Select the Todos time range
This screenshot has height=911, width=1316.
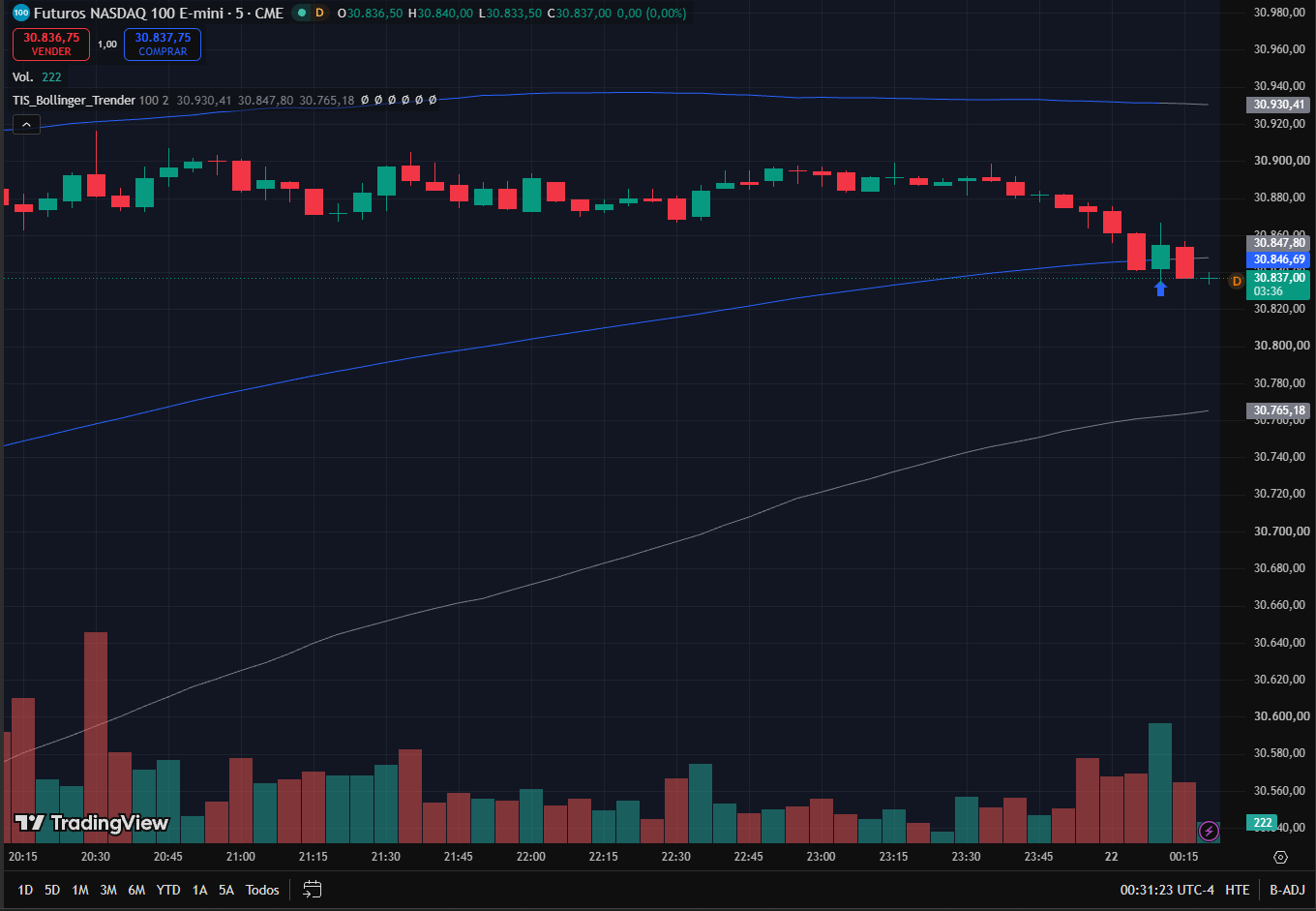[x=262, y=890]
